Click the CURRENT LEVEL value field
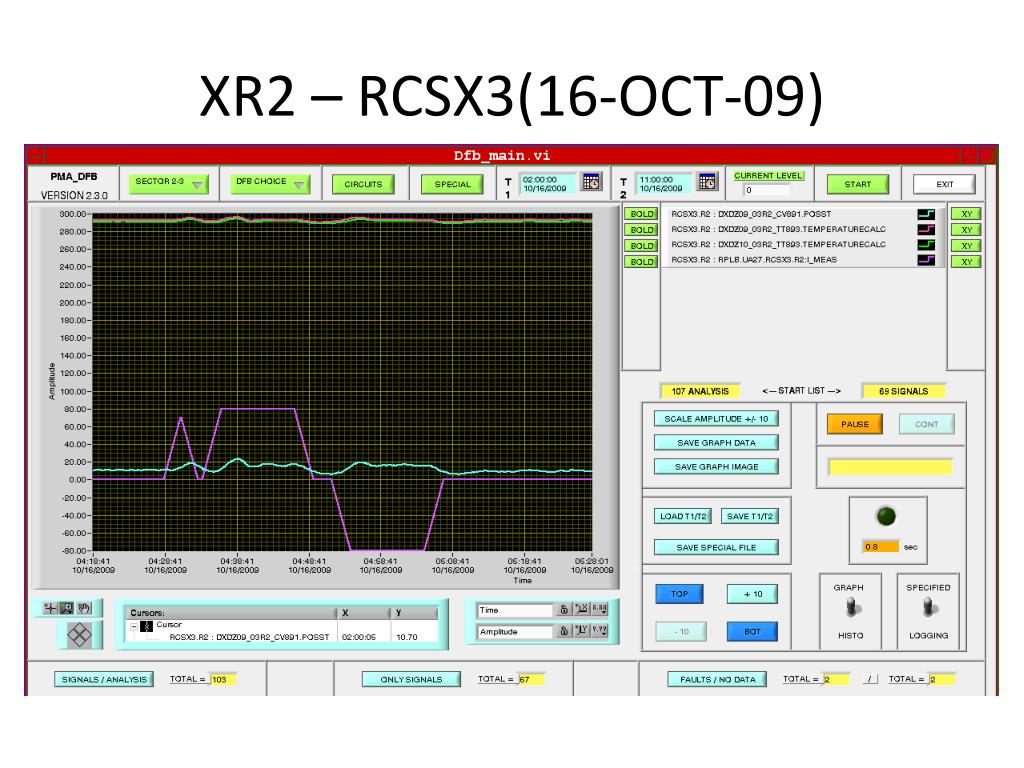This screenshot has width=1024, height=768. [767, 190]
